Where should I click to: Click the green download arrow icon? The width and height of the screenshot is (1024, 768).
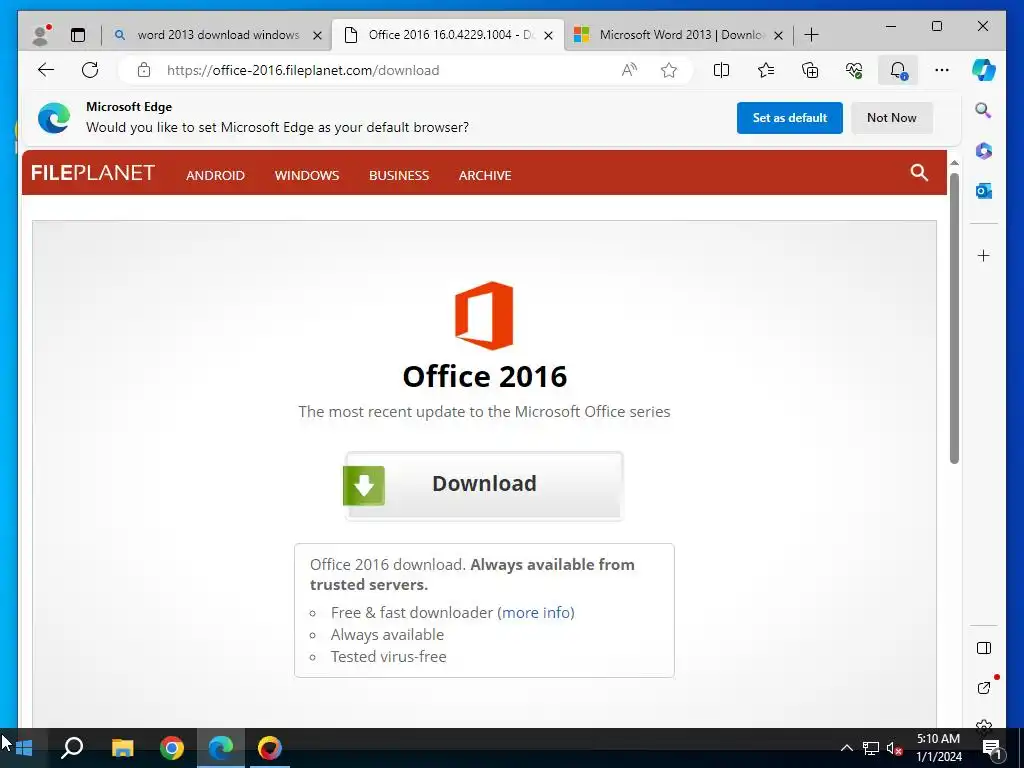pyautogui.click(x=364, y=485)
